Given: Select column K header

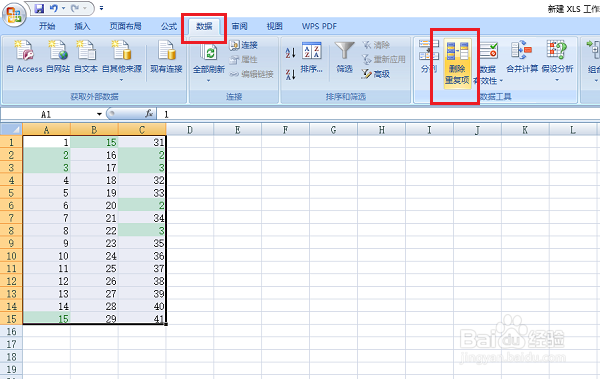Looking at the screenshot, I should tap(525, 130).
